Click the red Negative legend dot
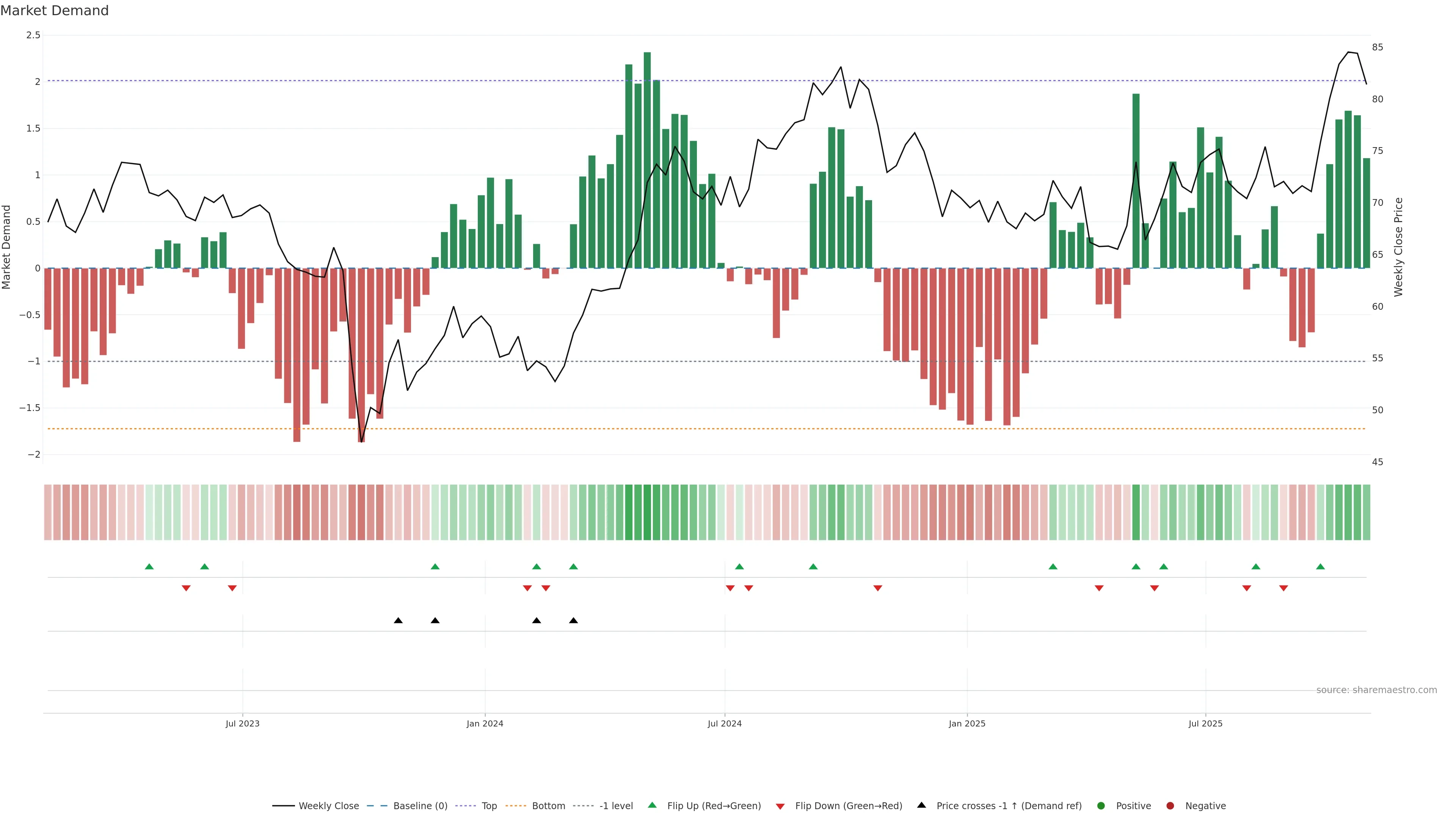 coord(1170,805)
